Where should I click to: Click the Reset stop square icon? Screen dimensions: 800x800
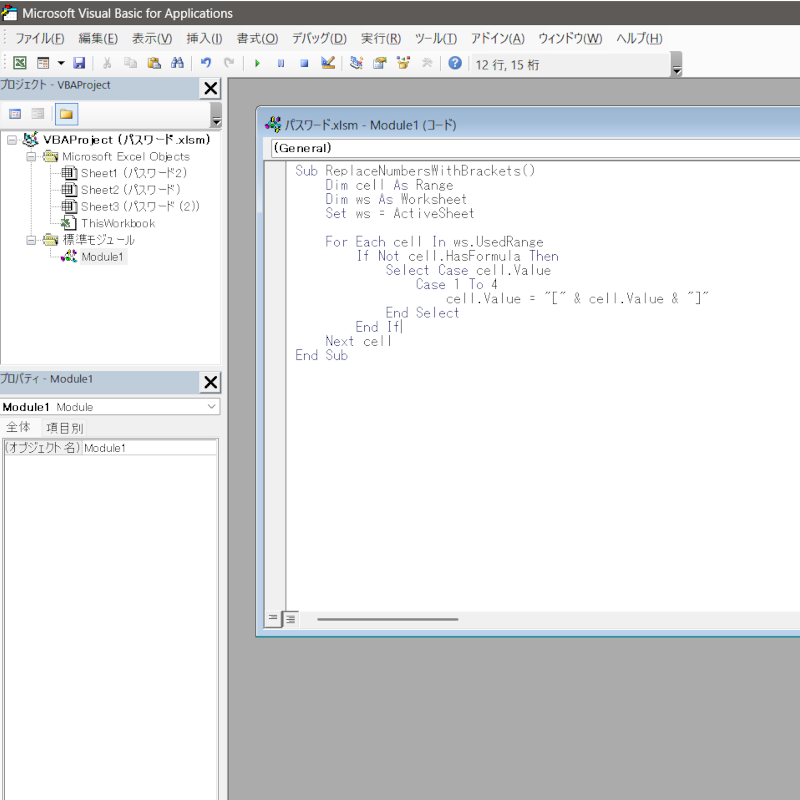coord(304,63)
